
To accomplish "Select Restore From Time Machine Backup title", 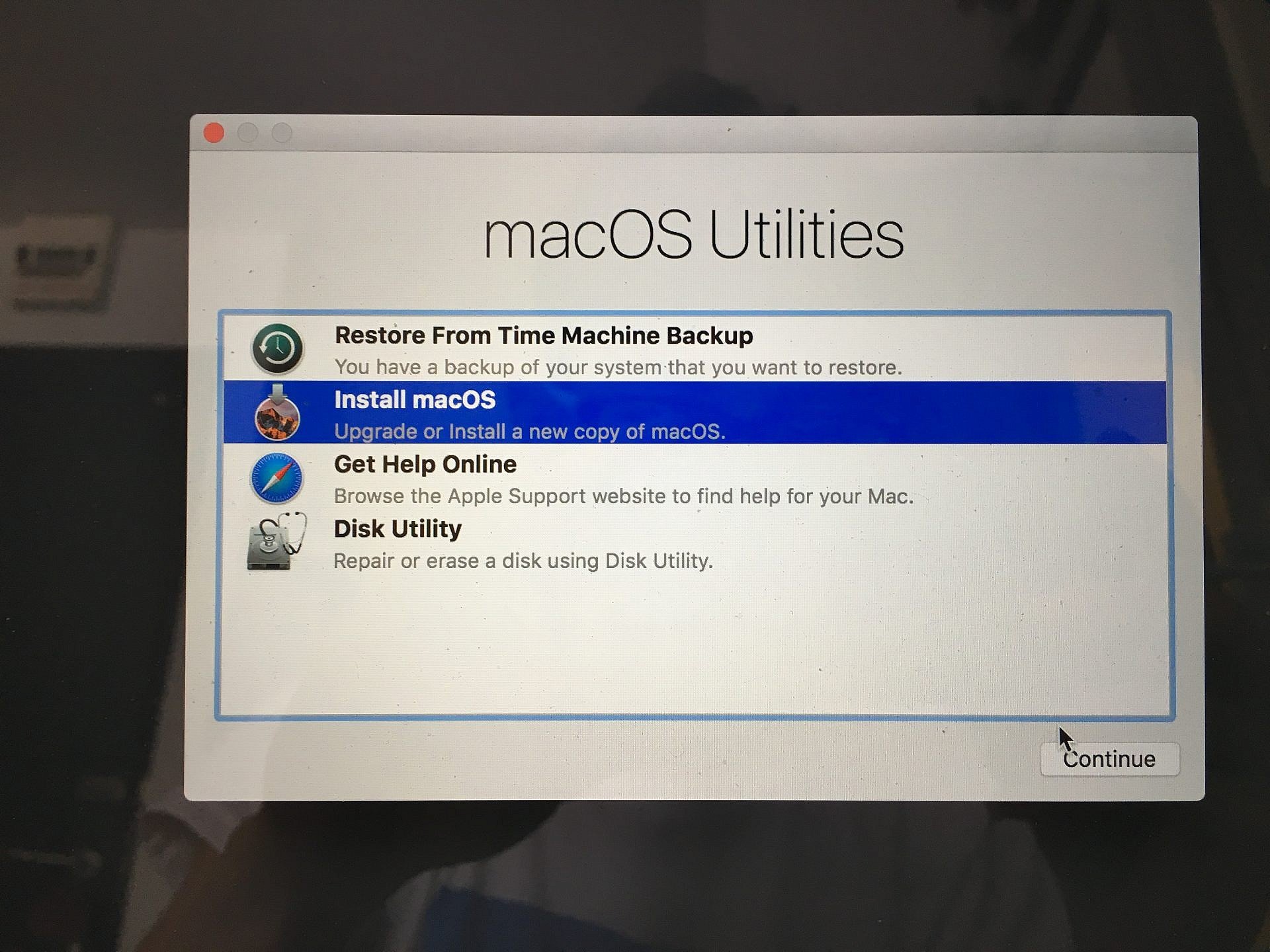I will [544, 336].
